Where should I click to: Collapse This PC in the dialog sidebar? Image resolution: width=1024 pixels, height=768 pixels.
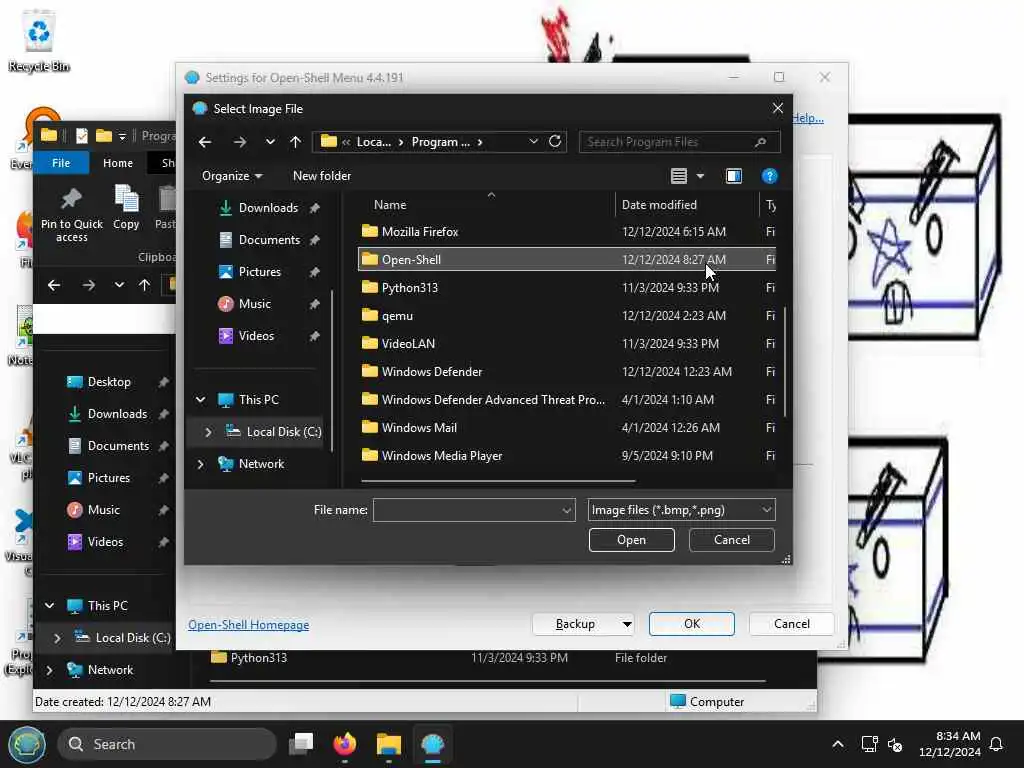[200, 400]
